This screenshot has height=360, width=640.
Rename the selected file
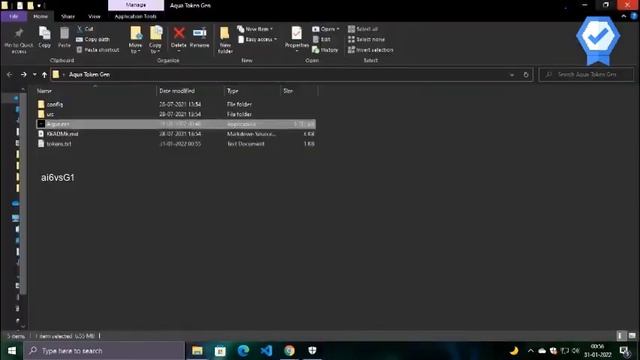[x=200, y=38]
